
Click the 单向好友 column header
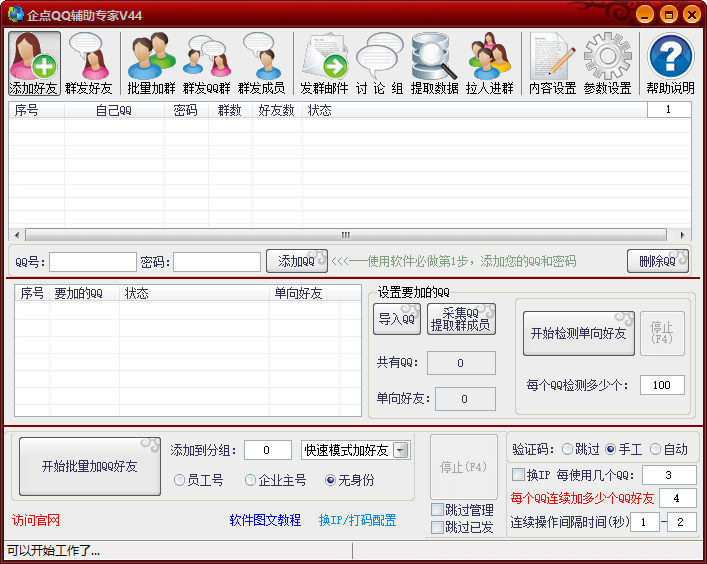tap(304, 293)
